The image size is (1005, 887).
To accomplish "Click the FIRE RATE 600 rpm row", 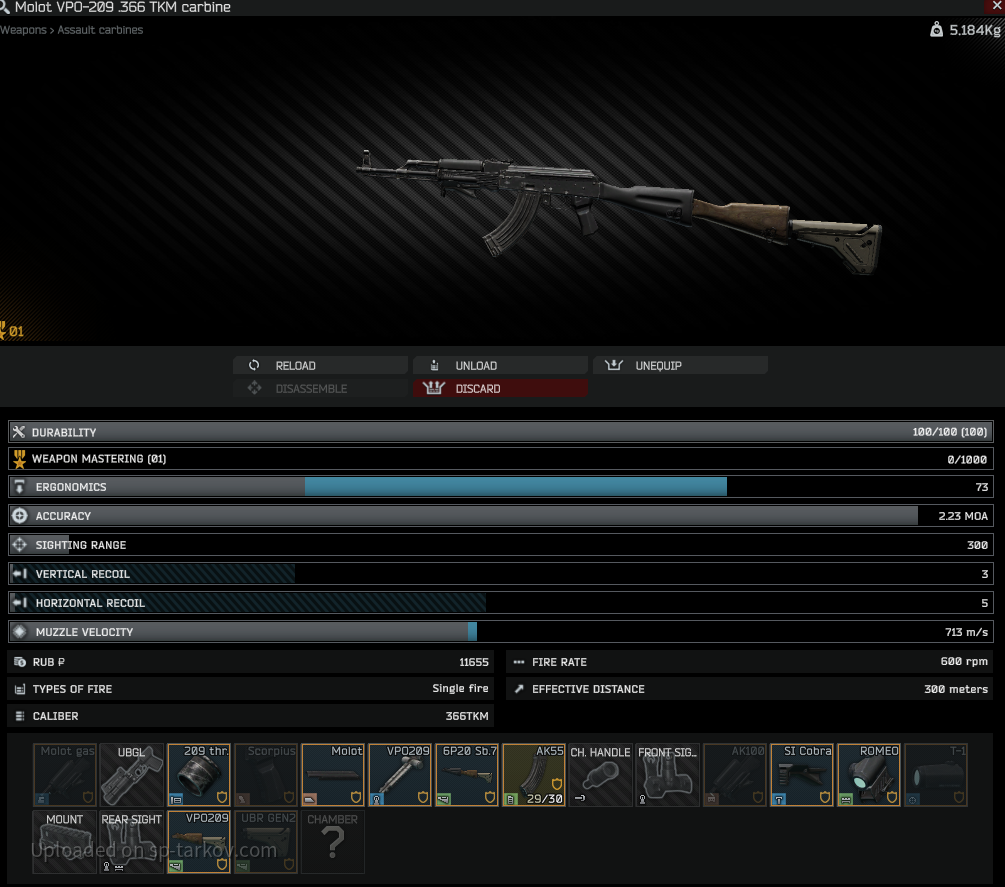I will tap(749, 662).
